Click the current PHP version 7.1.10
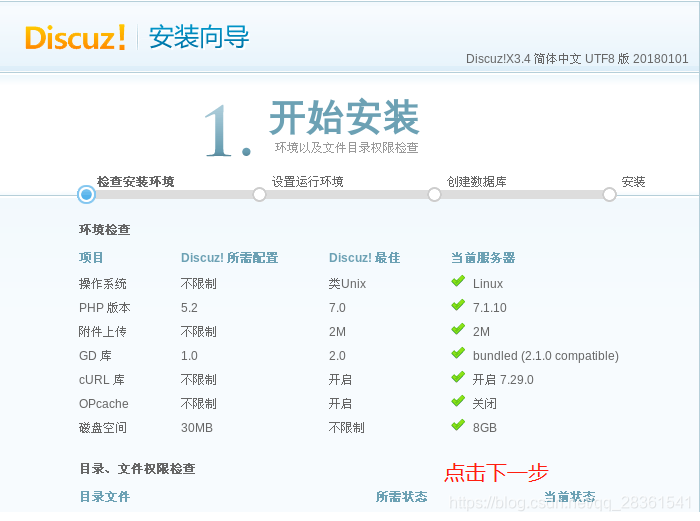The image size is (700, 521). pos(490,308)
